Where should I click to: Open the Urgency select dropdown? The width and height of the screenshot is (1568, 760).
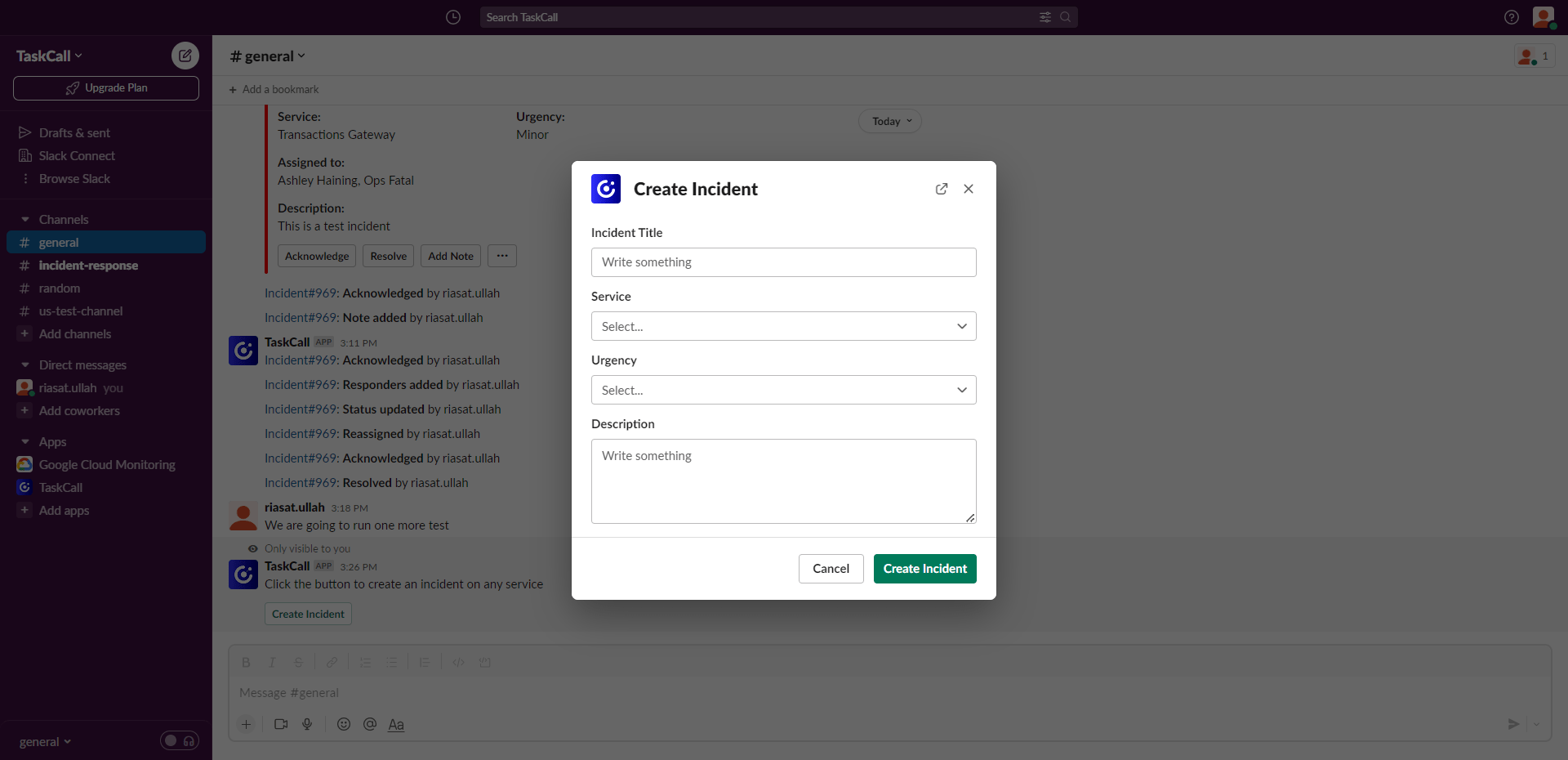pyautogui.click(x=783, y=390)
